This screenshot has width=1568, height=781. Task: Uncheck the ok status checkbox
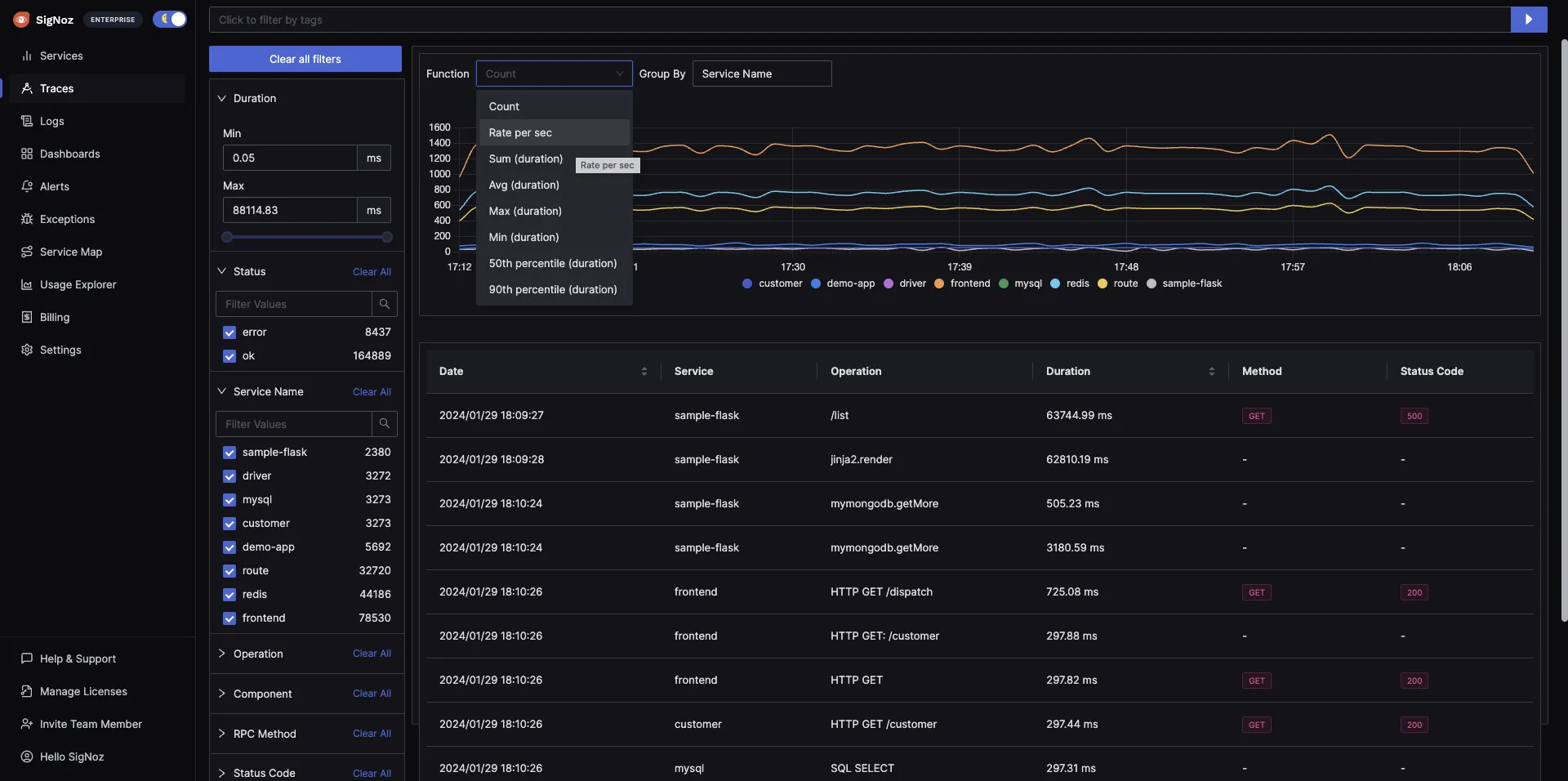(229, 356)
